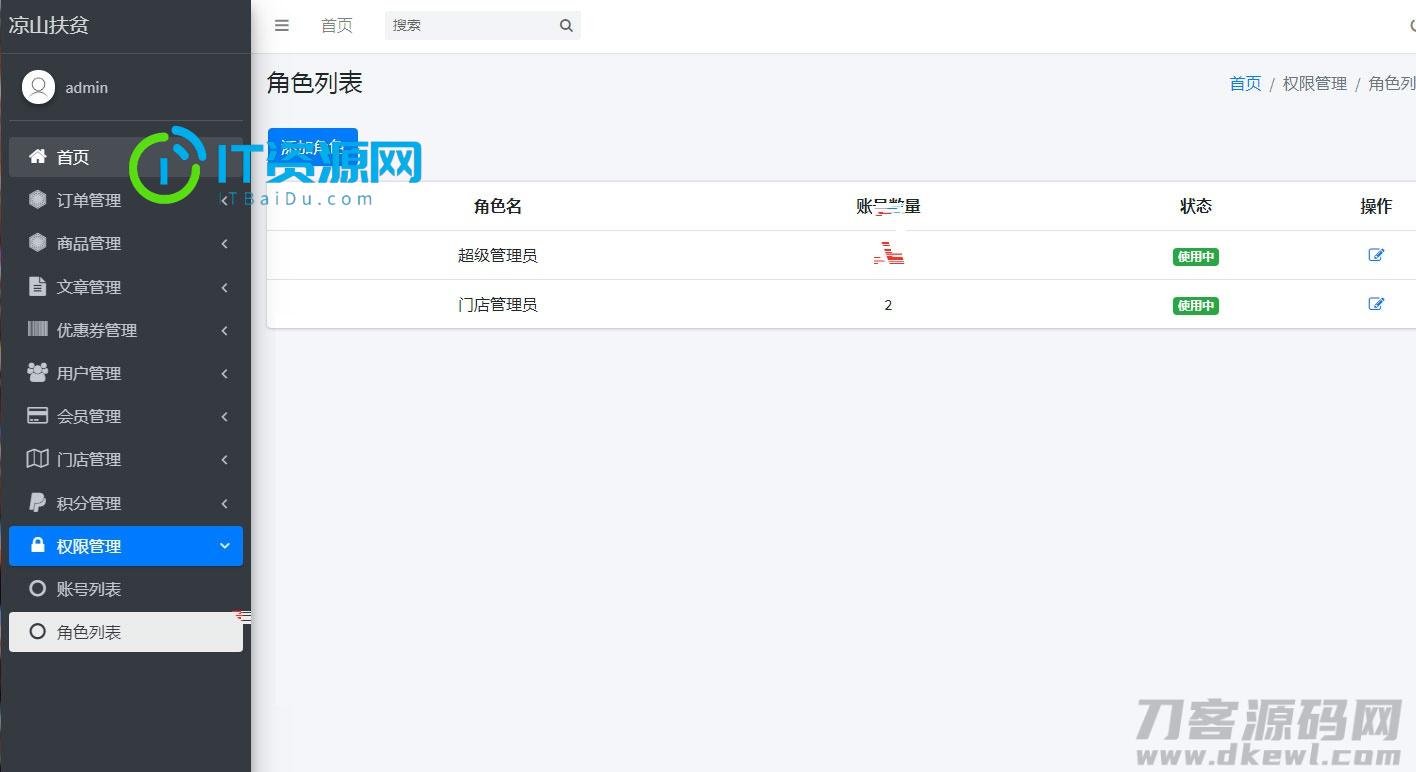The height and width of the screenshot is (772, 1416).
Task: Click the barcode icon beside 优惠券管理
Action: click(x=38, y=329)
